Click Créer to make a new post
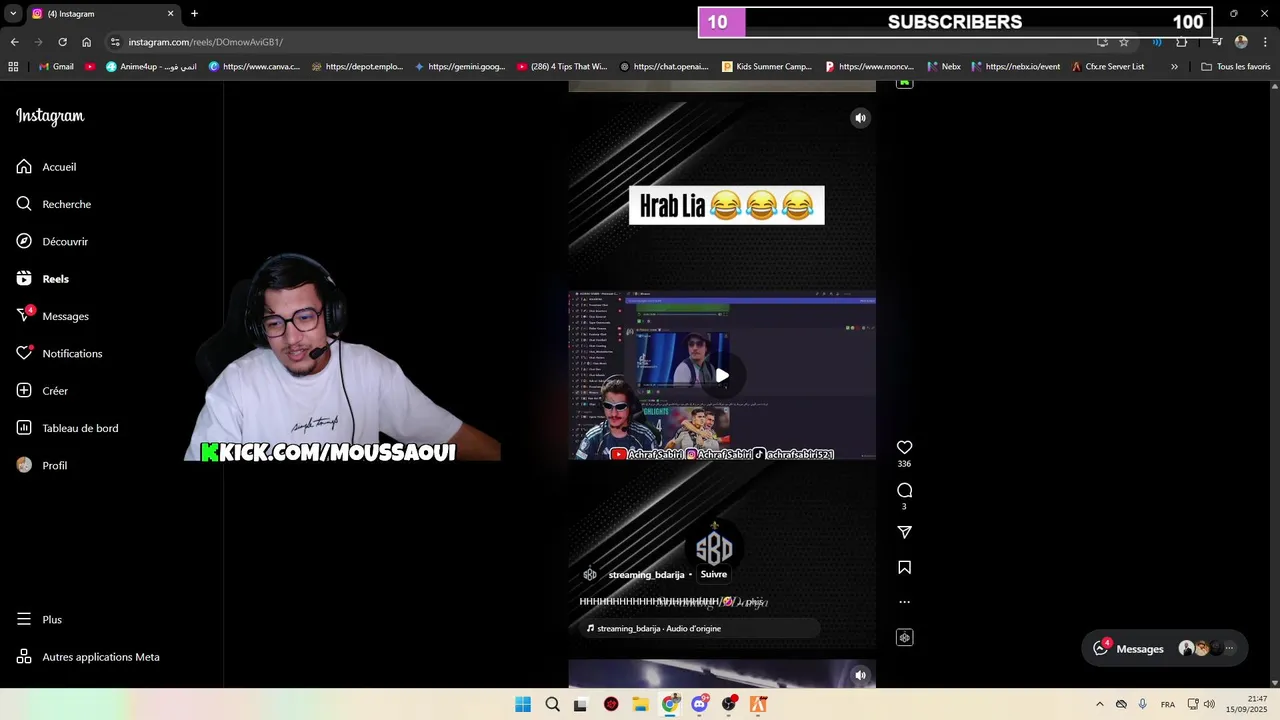 coord(42,391)
